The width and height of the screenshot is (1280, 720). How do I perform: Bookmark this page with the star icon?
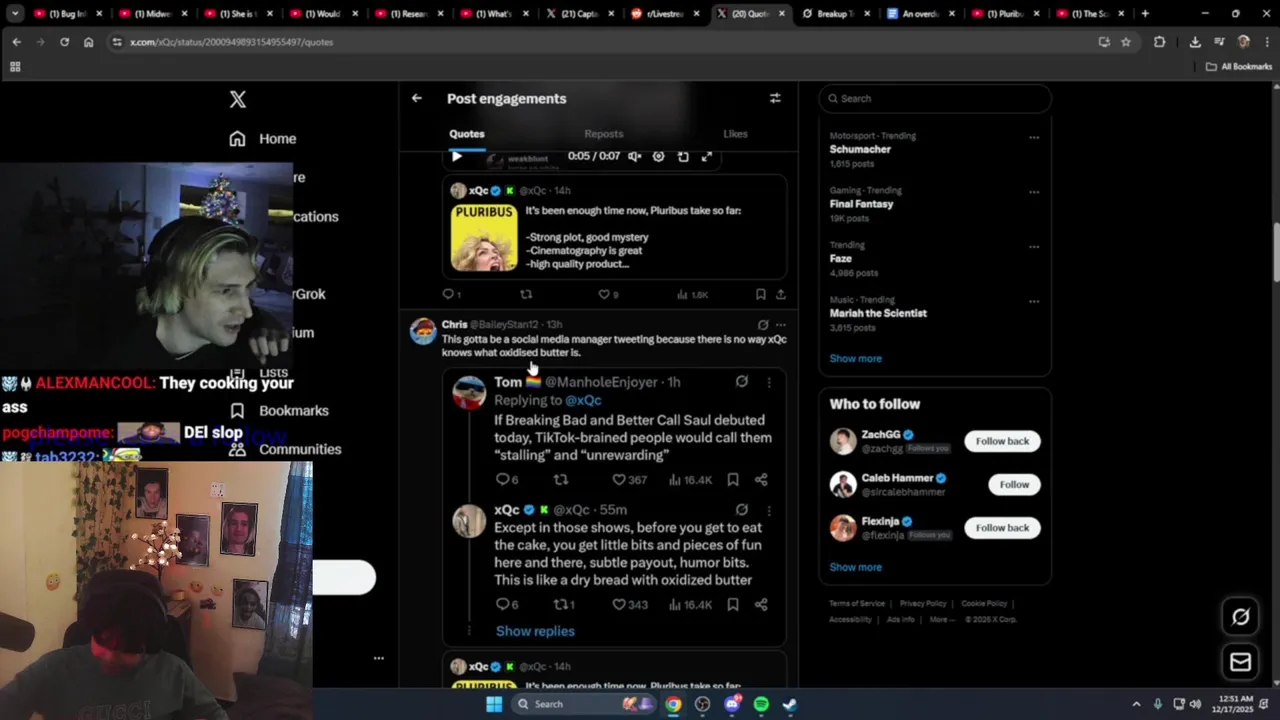tap(1126, 42)
